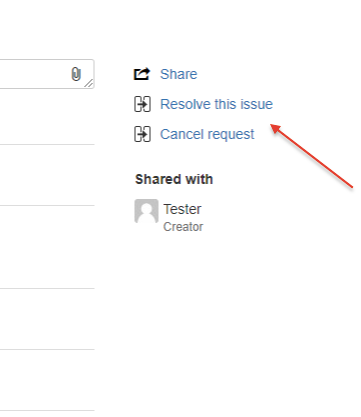Focus the comment text box
The width and height of the screenshot is (361, 417).
(47, 74)
